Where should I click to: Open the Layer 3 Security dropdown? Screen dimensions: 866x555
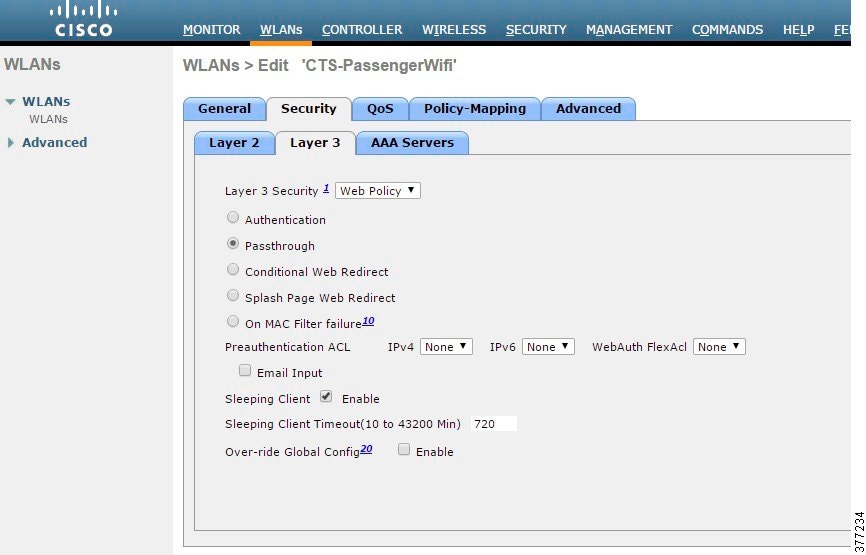tap(378, 191)
